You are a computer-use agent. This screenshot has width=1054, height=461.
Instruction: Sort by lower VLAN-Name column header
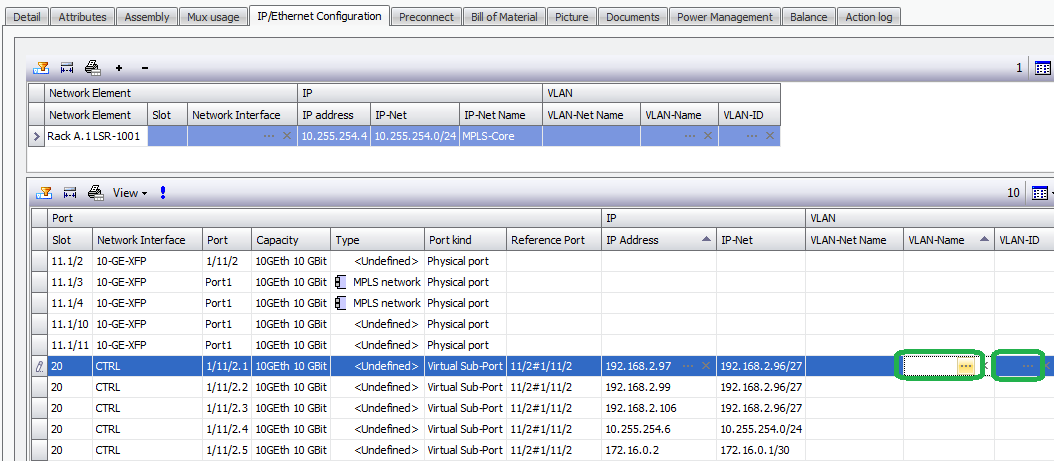click(x=948, y=240)
